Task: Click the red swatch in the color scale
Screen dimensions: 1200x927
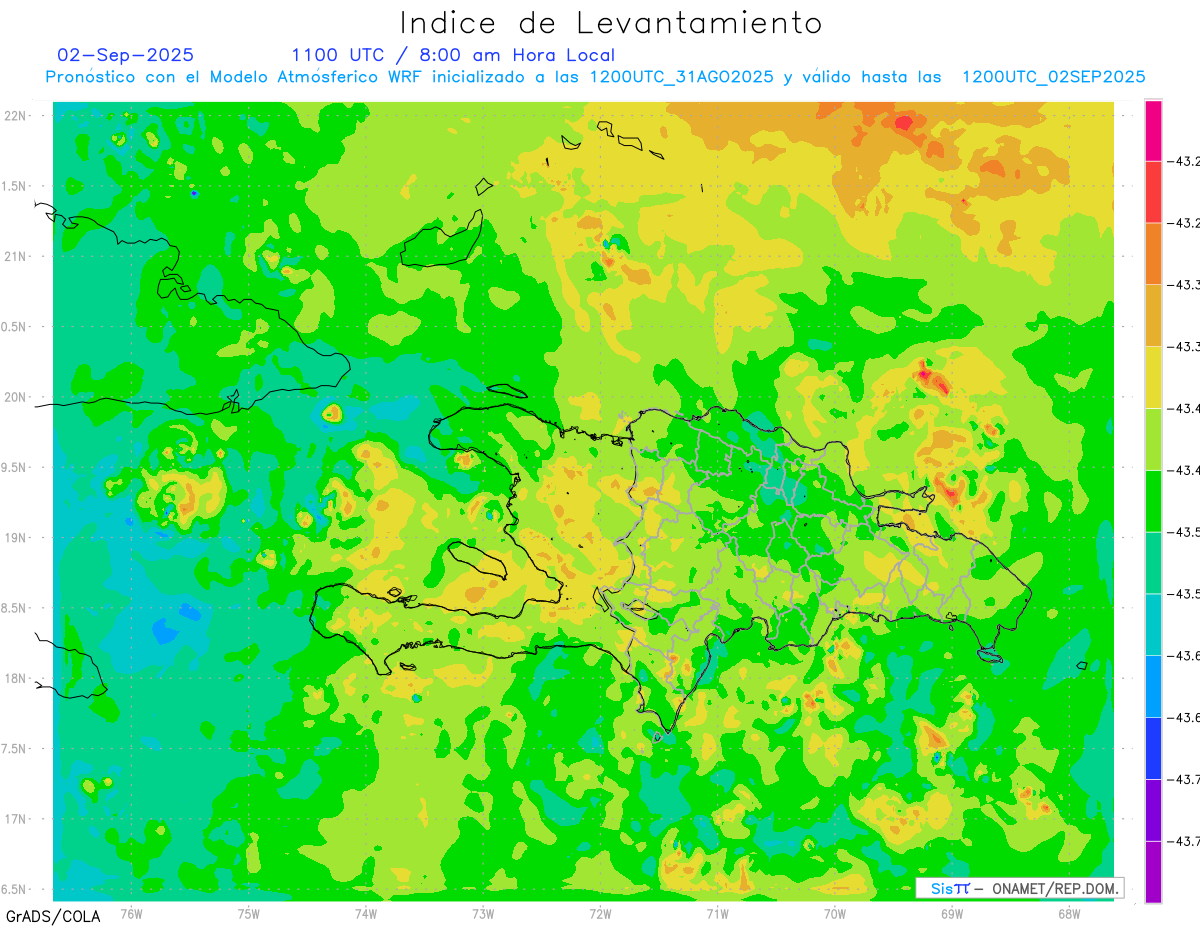Action: 1153,191
